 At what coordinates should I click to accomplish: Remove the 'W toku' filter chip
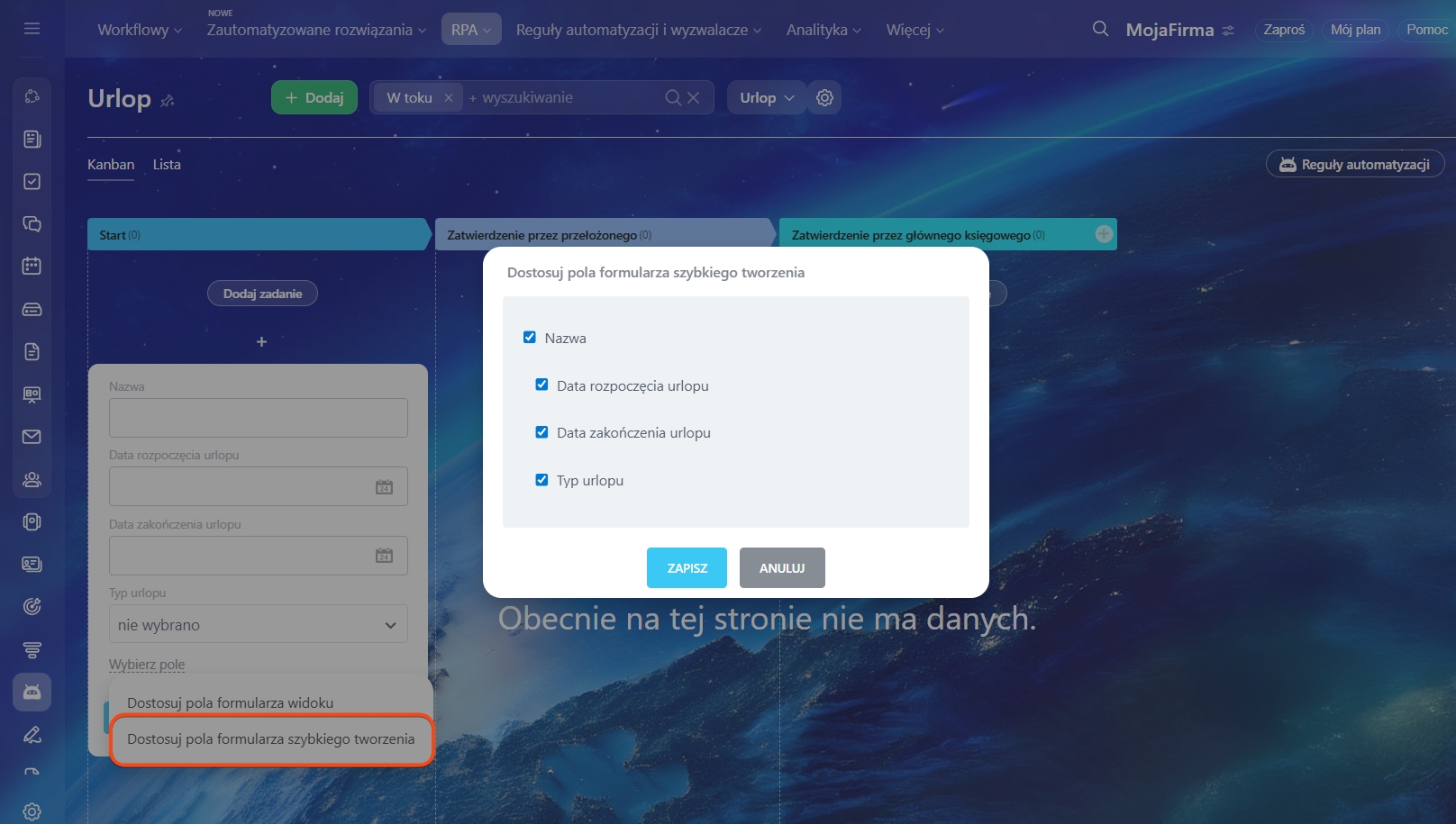click(448, 97)
